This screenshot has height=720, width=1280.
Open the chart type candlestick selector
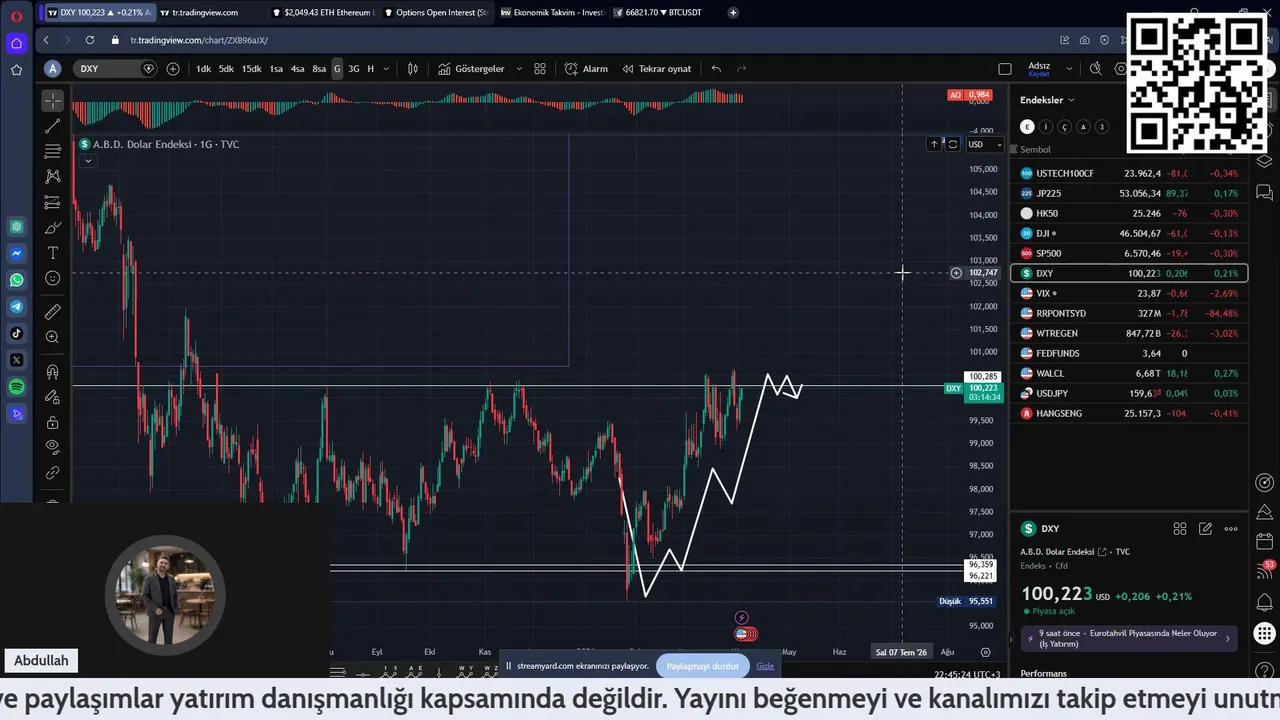click(413, 69)
